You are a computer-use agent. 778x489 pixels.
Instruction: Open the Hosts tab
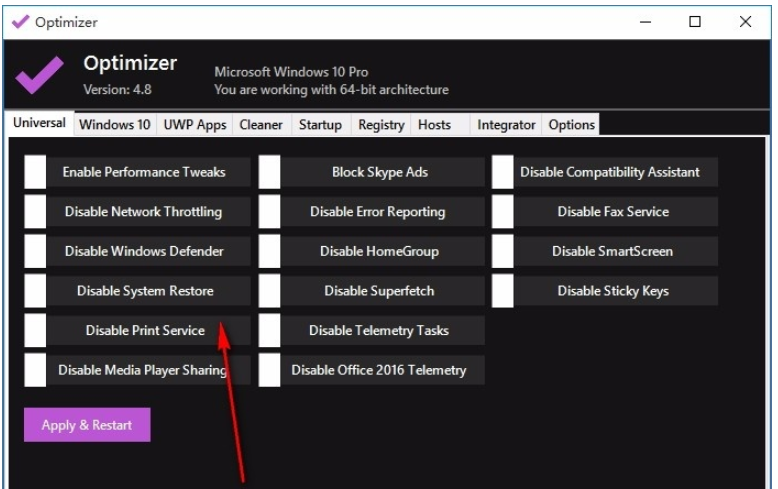[434, 125]
